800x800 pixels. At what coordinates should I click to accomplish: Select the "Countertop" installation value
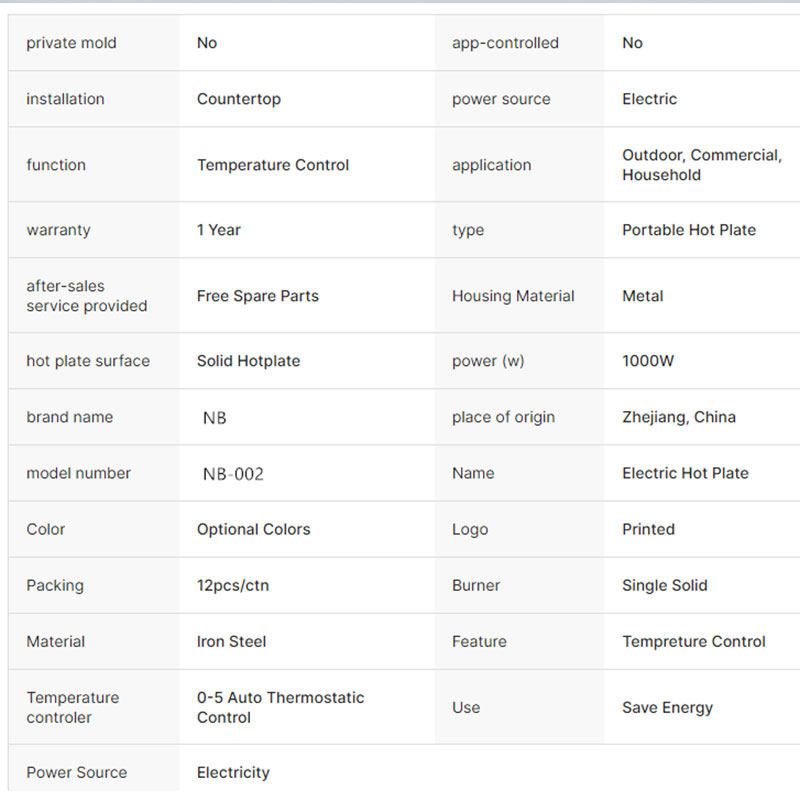(239, 99)
